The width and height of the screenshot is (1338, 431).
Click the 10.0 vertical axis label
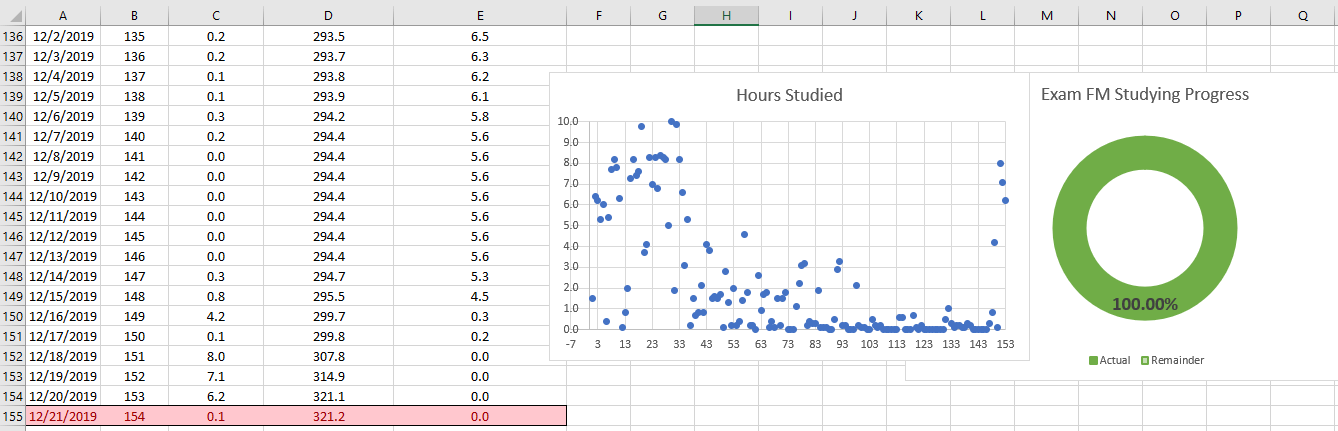click(568, 121)
